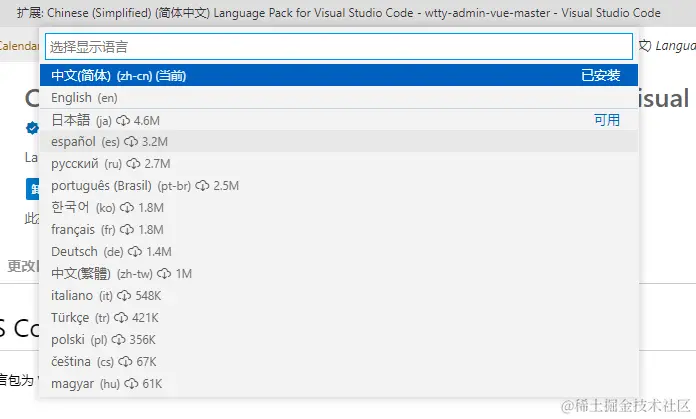The height and width of the screenshot is (419, 696).
Task: Click download cloud icon next to Türkçe
Action: pos(121,318)
